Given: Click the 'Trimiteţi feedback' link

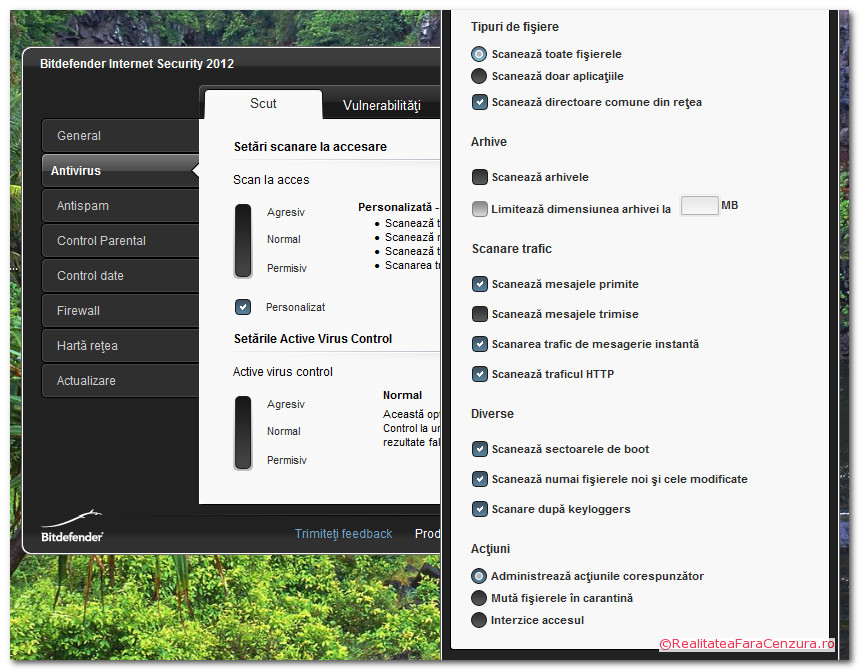Looking at the screenshot, I should tap(343, 534).
